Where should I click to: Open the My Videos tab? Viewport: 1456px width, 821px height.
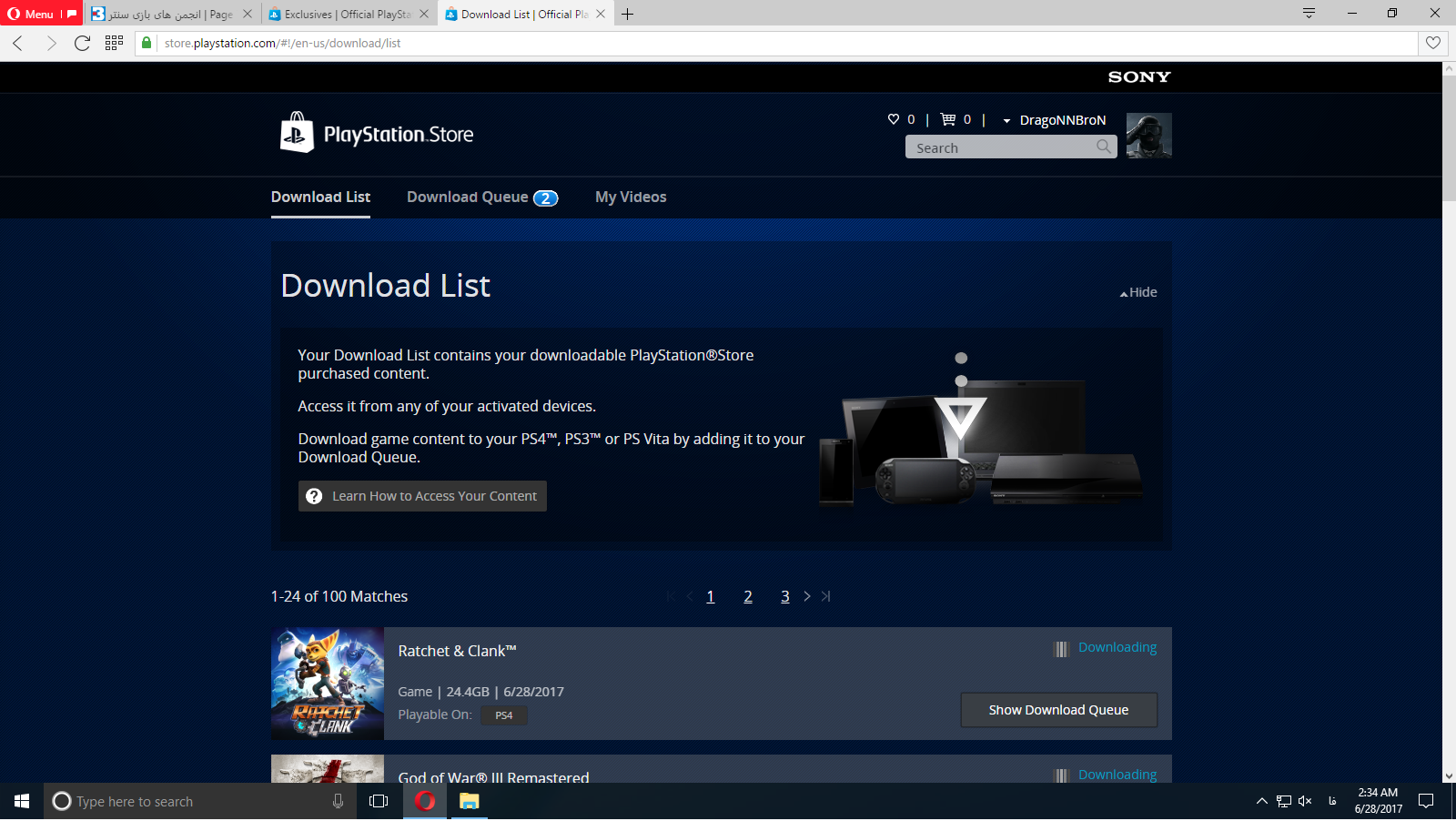click(x=631, y=198)
